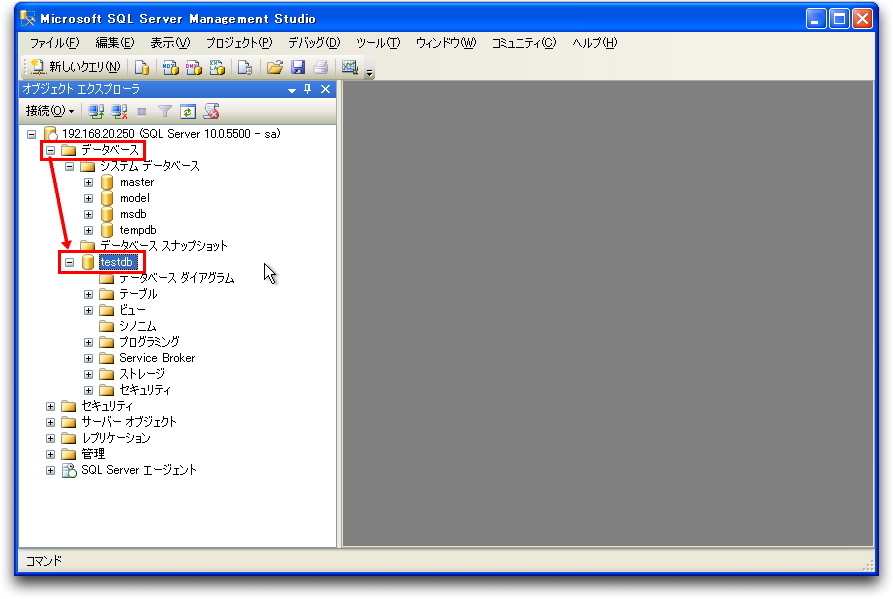The image size is (893, 599).
Task: Select the シノニム tree item
Action: coord(137,326)
